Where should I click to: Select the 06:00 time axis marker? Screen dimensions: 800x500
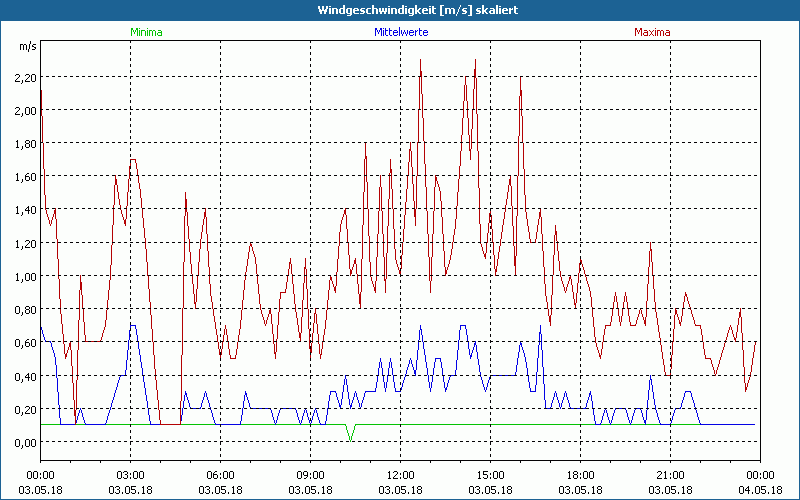click(x=220, y=474)
